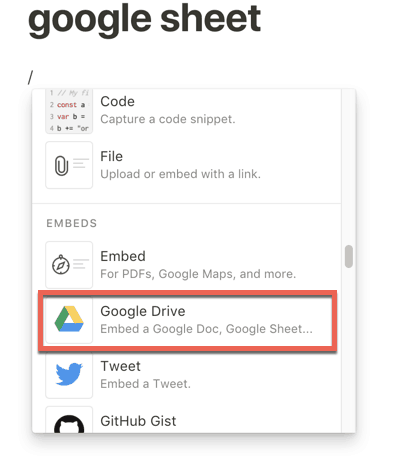Choose the Google Drive embed option
Image resolution: width=418 pixels, height=467 pixels.
tap(187, 320)
